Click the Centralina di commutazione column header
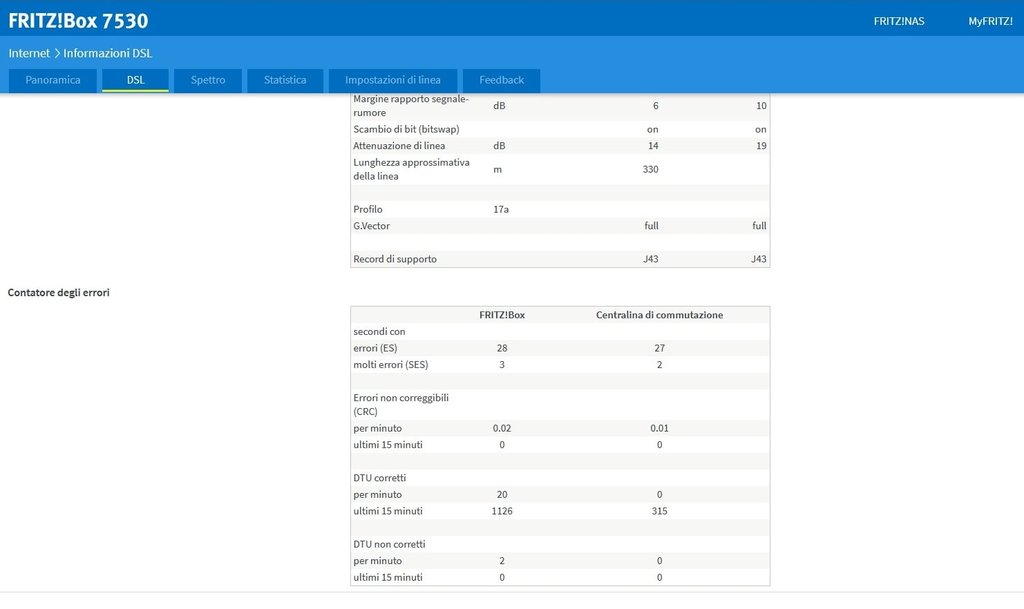This screenshot has height=609, width=1024. [x=659, y=315]
